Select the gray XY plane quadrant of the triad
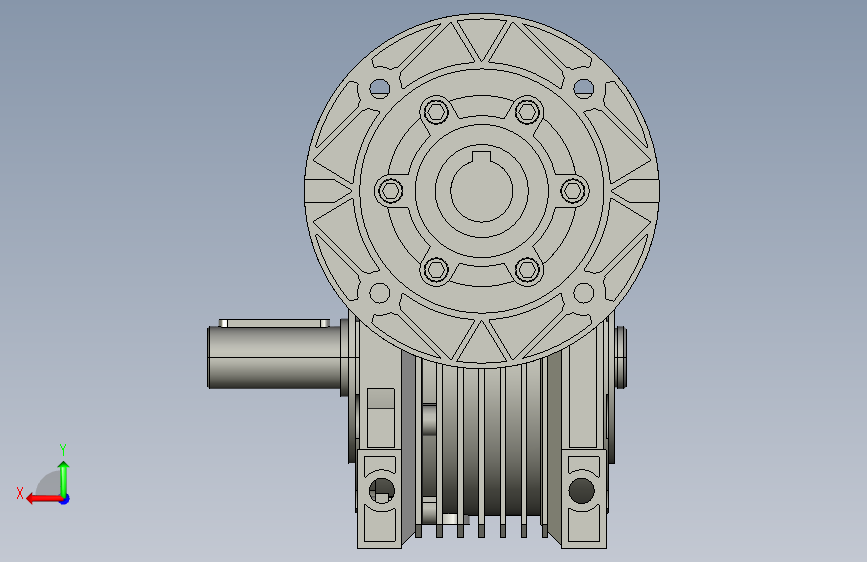The width and height of the screenshot is (867, 562). coord(48,483)
